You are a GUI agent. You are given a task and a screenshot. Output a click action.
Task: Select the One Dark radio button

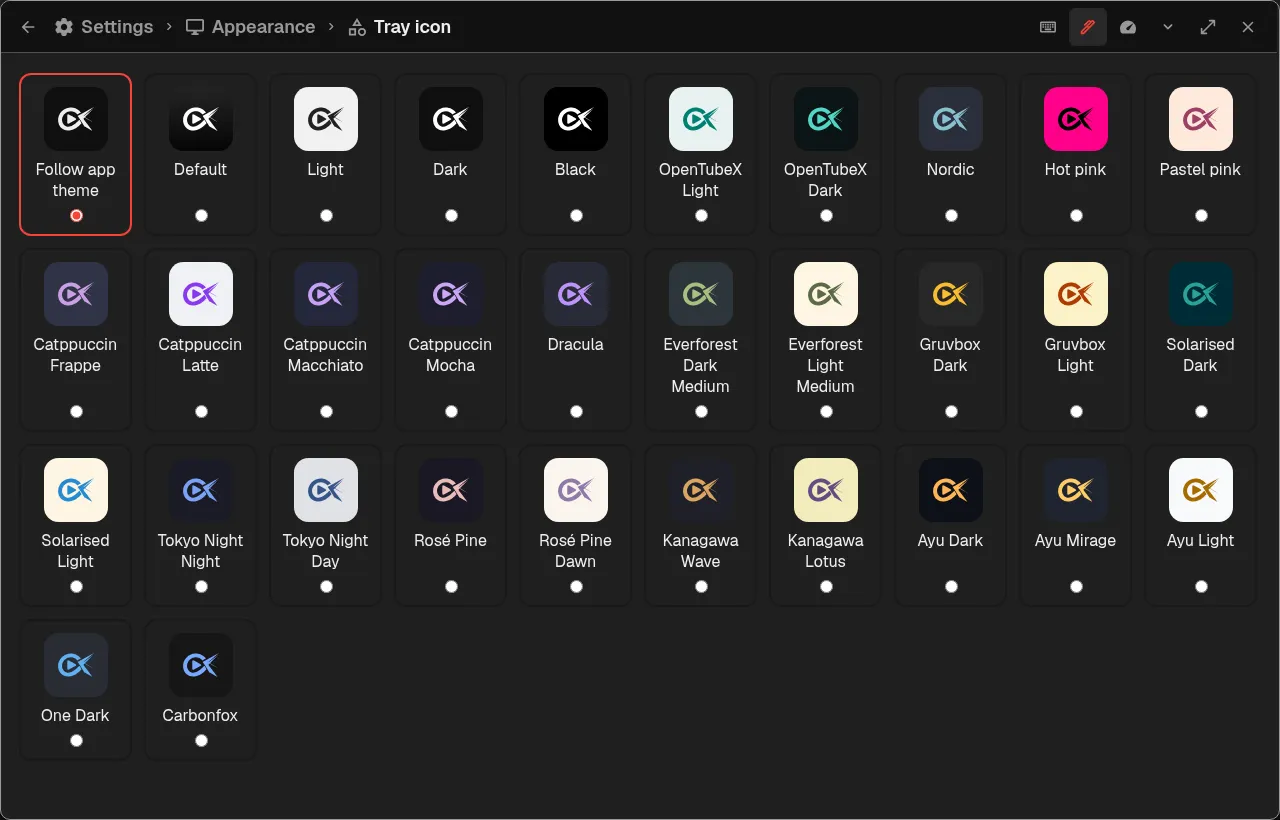tap(76, 740)
